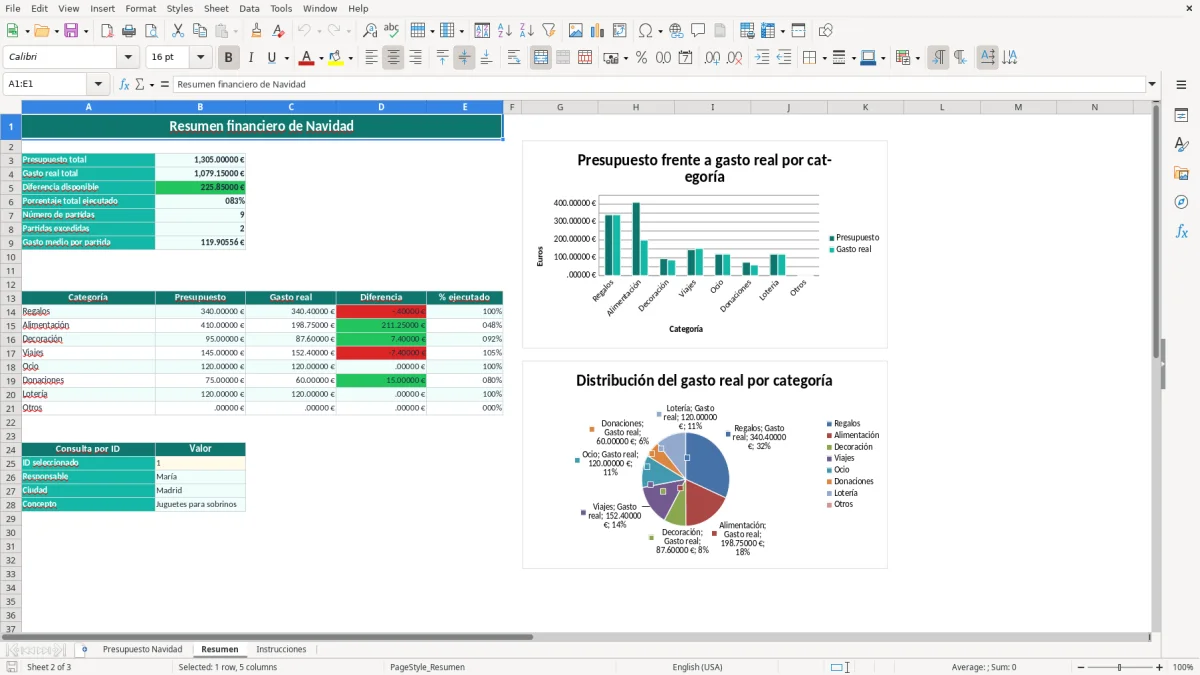Open the Function Wizard fx icon
1200x675 pixels.
click(124, 84)
